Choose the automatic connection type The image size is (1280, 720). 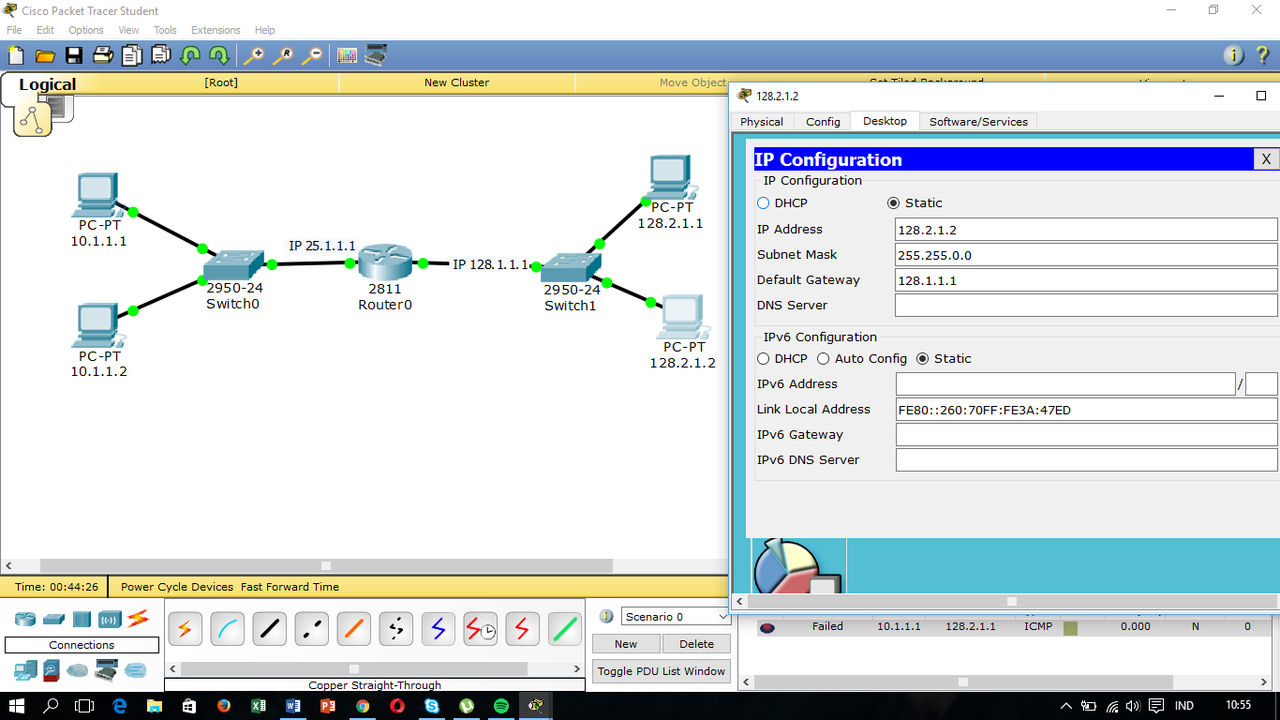click(x=185, y=629)
